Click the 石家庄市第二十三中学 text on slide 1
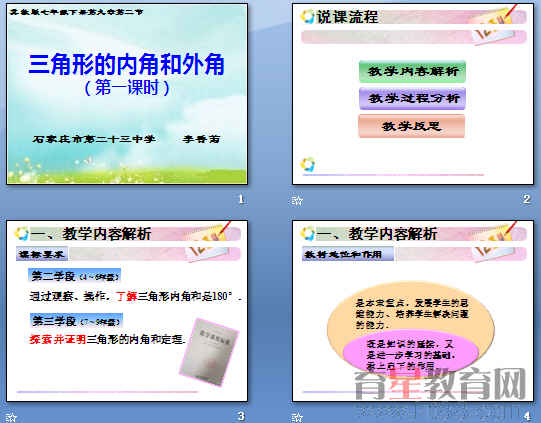The width and height of the screenshot is (541, 423). [94, 139]
